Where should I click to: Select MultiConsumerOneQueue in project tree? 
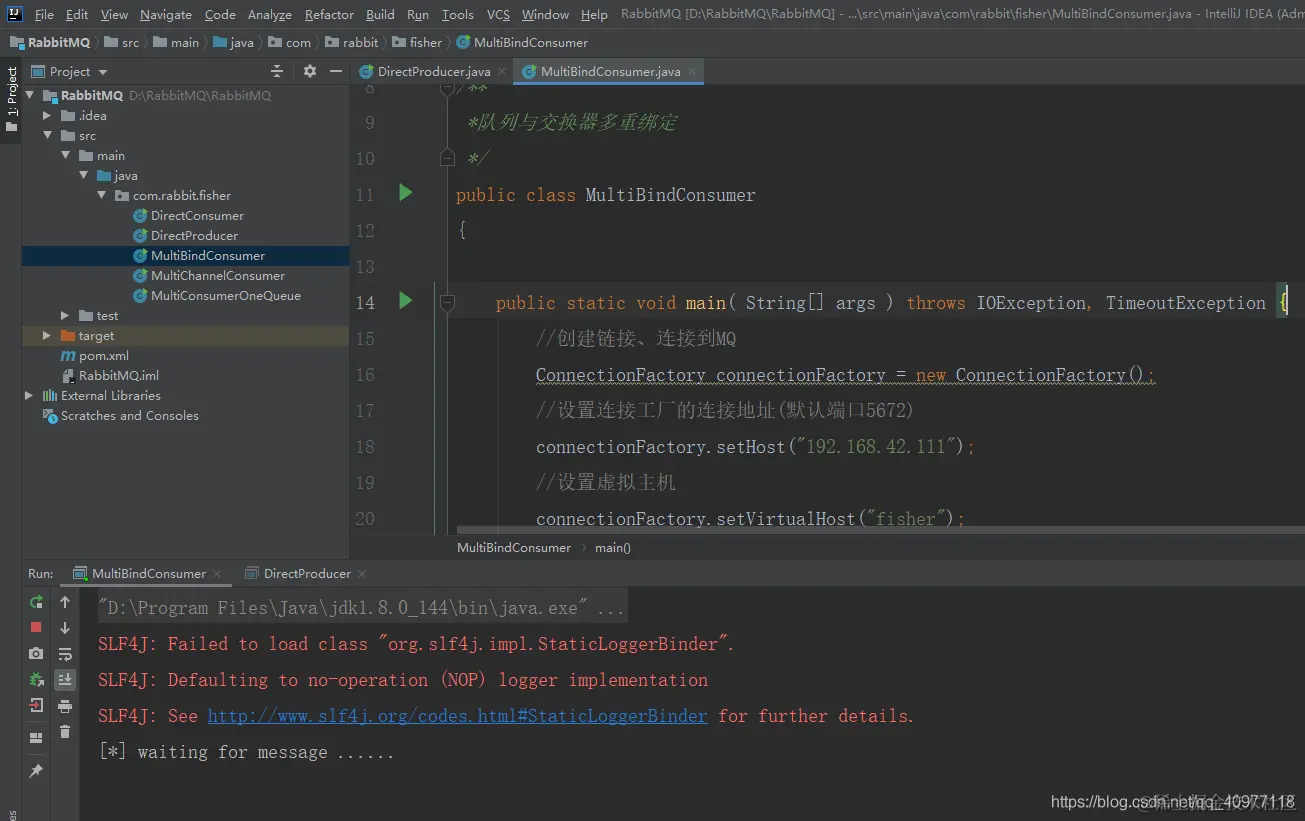point(225,296)
